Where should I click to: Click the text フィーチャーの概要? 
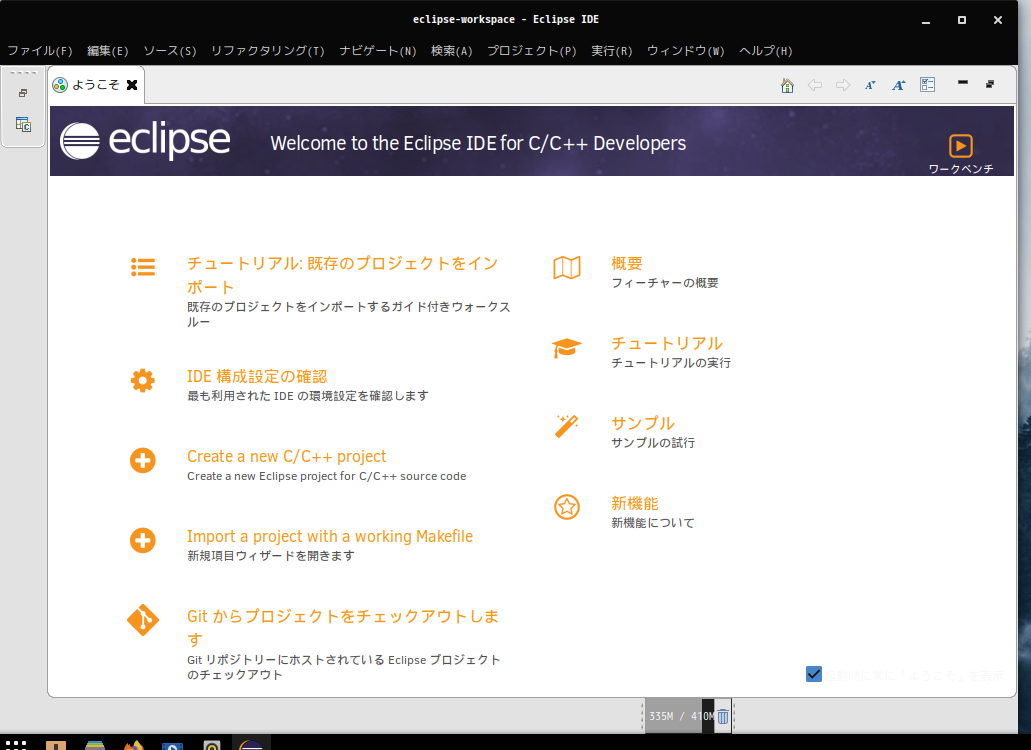coord(665,283)
